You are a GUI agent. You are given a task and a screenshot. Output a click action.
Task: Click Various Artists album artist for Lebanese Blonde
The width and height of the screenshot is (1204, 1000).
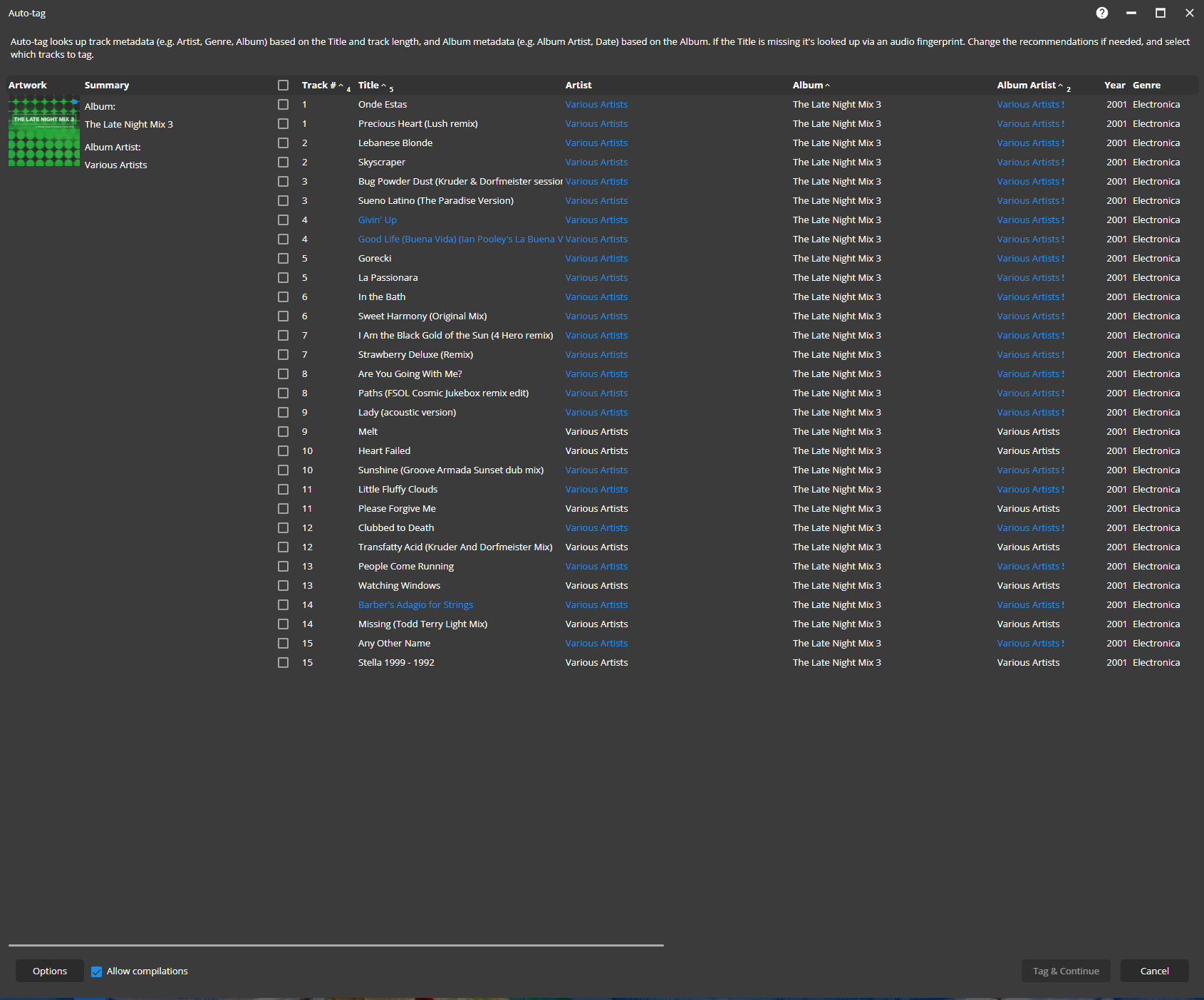(1028, 143)
